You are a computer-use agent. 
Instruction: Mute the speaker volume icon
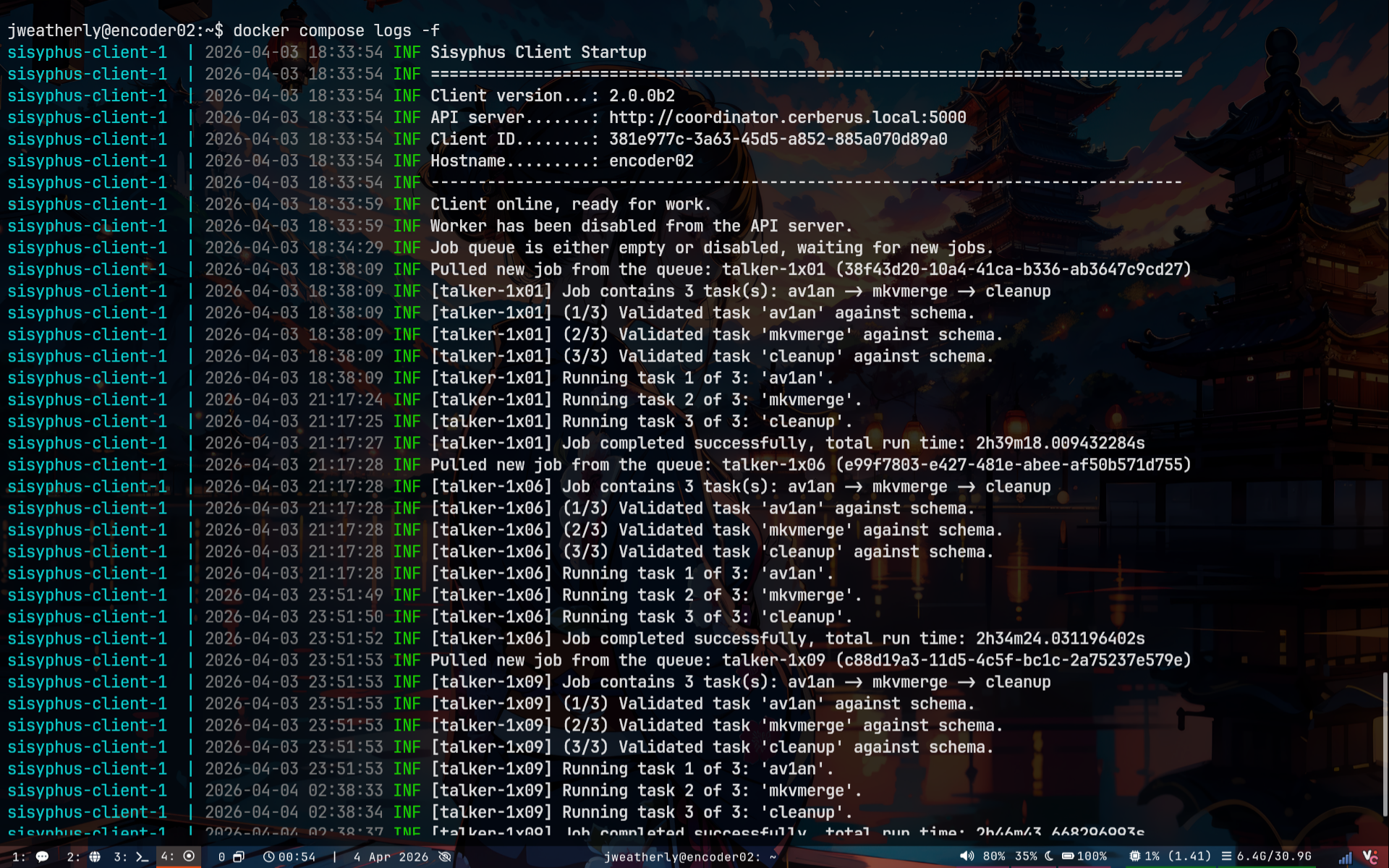tap(967, 856)
